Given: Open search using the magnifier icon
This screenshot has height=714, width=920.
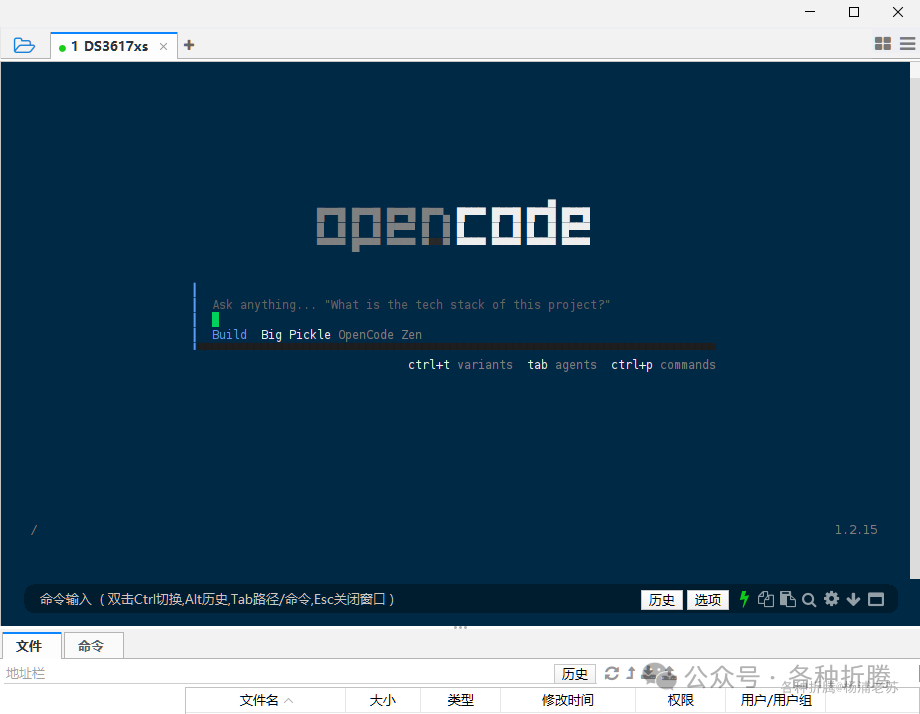Looking at the screenshot, I should (809, 599).
